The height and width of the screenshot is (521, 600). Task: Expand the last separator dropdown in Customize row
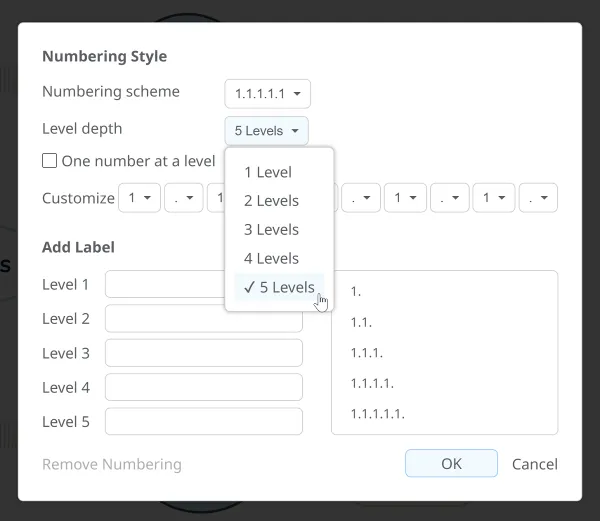[x=538, y=198]
